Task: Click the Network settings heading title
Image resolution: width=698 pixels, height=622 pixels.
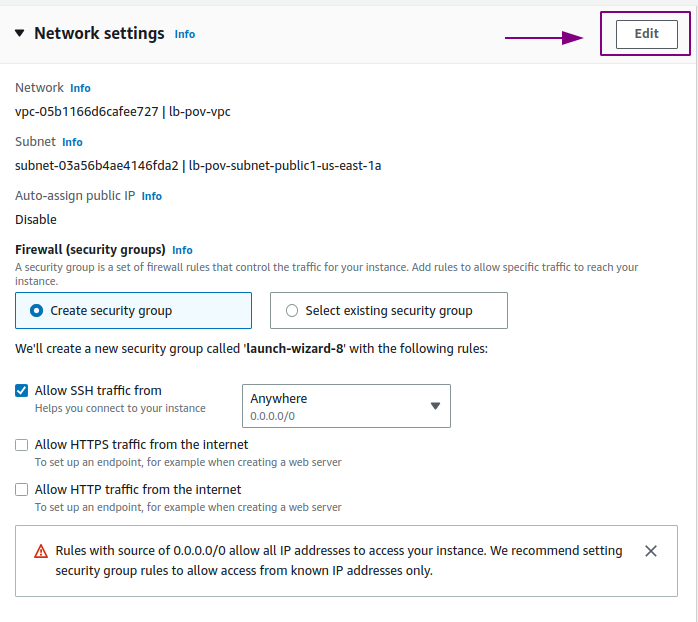Action: click(99, 33)
